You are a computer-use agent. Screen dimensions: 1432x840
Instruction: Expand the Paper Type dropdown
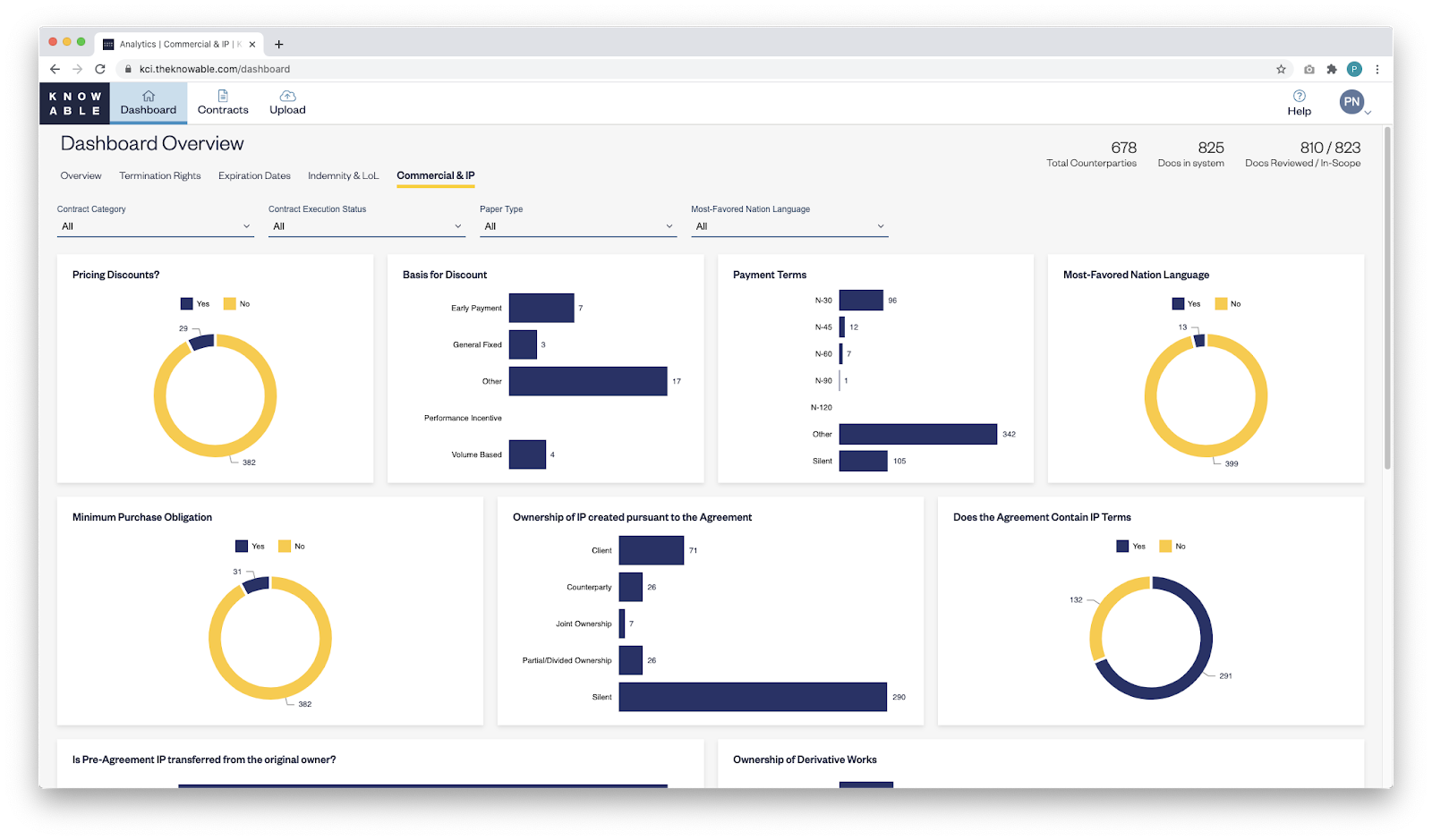coord(578,226)
